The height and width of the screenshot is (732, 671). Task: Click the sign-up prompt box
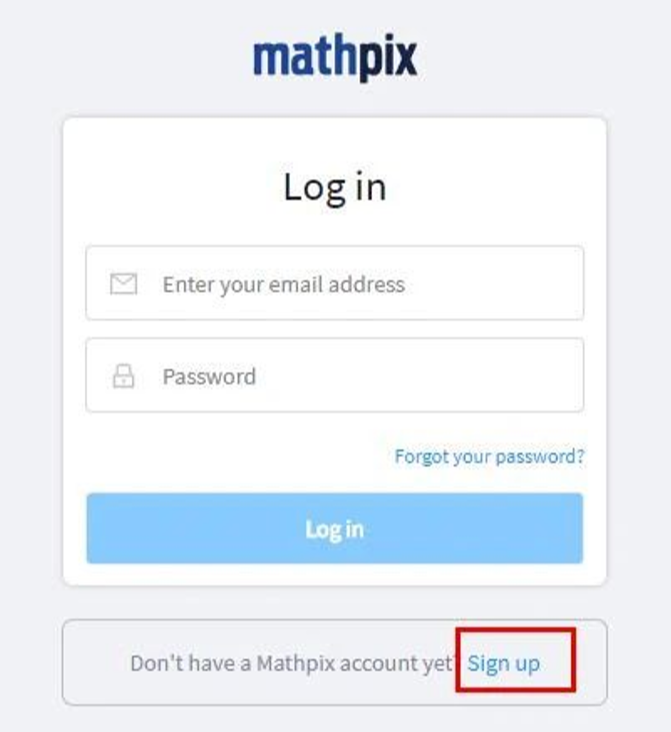tap(335, 662)
